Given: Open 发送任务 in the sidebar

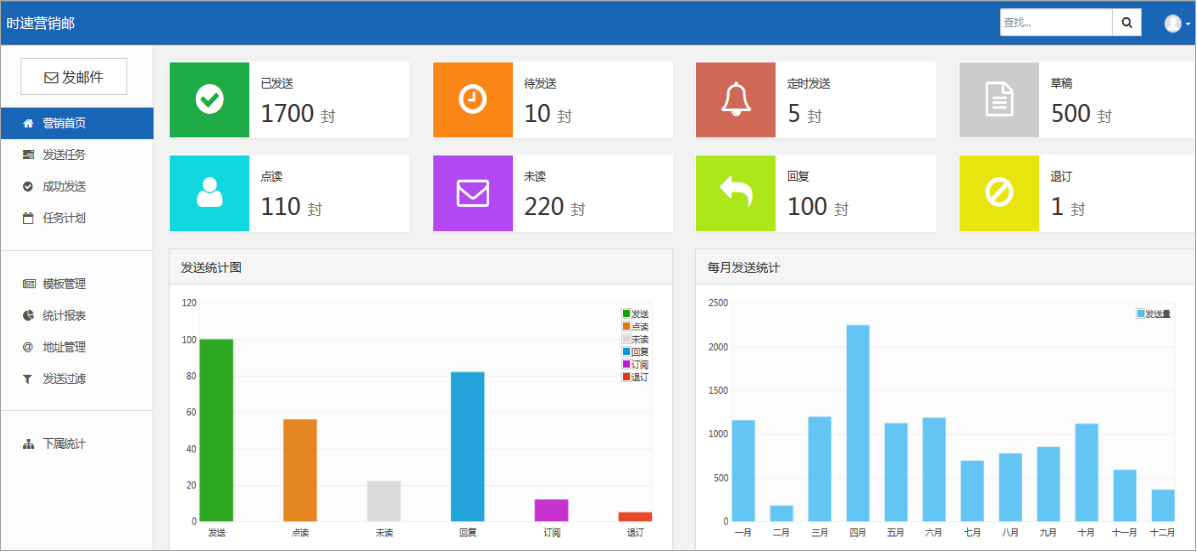Looking at the screenshot, I should coord(64,155).
